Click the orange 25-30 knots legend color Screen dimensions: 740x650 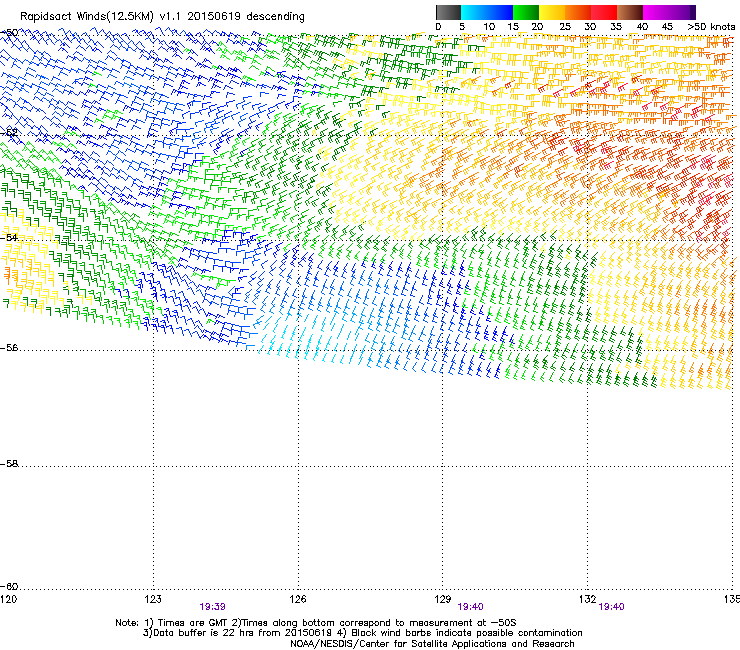tap(578, 12)
